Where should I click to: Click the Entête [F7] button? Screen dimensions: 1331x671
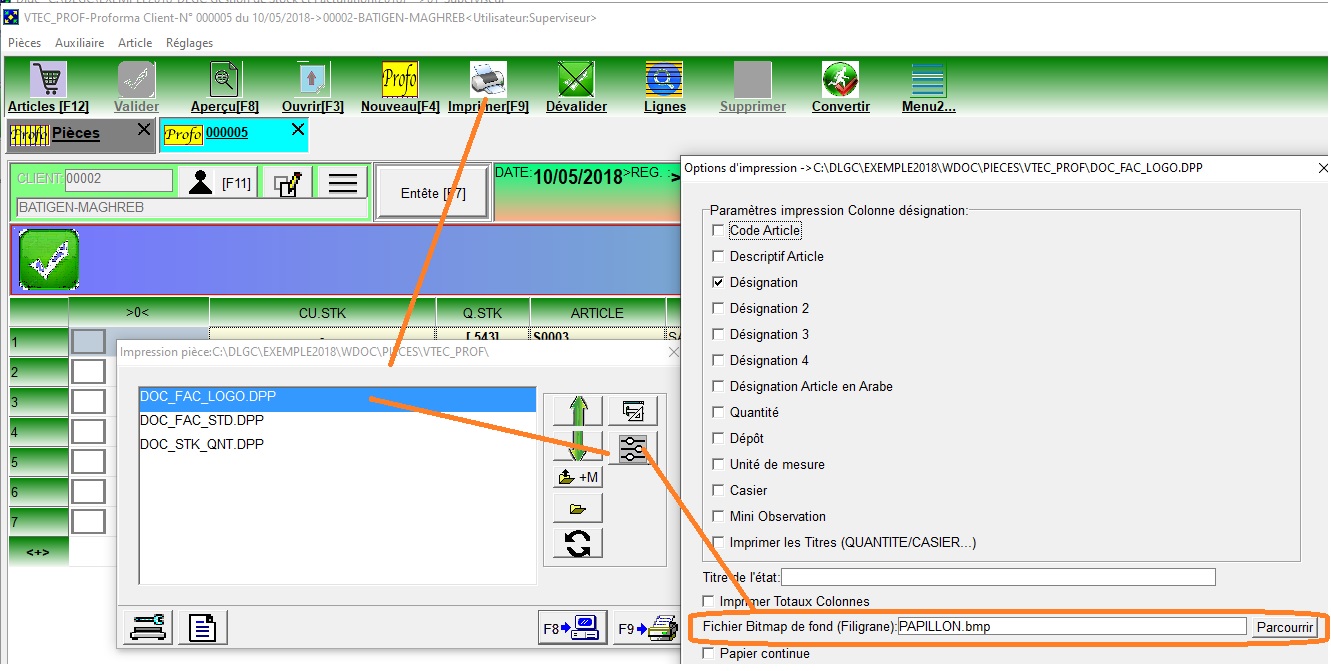point(433,193)
